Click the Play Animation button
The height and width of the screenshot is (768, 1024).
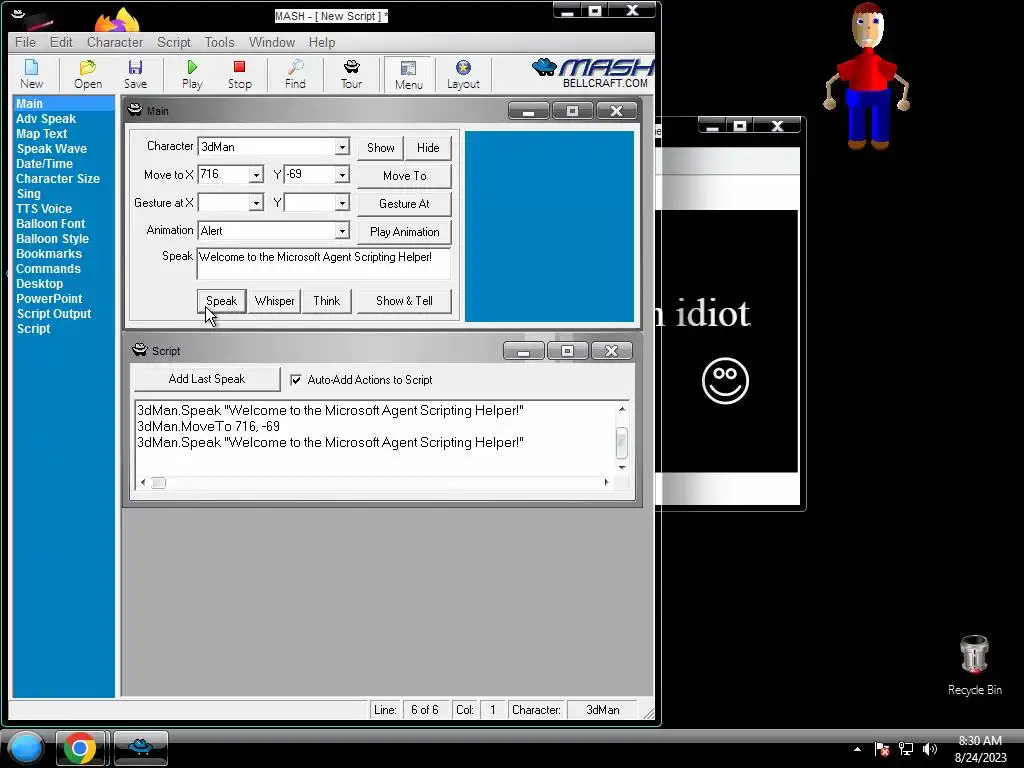pos(404,232)
